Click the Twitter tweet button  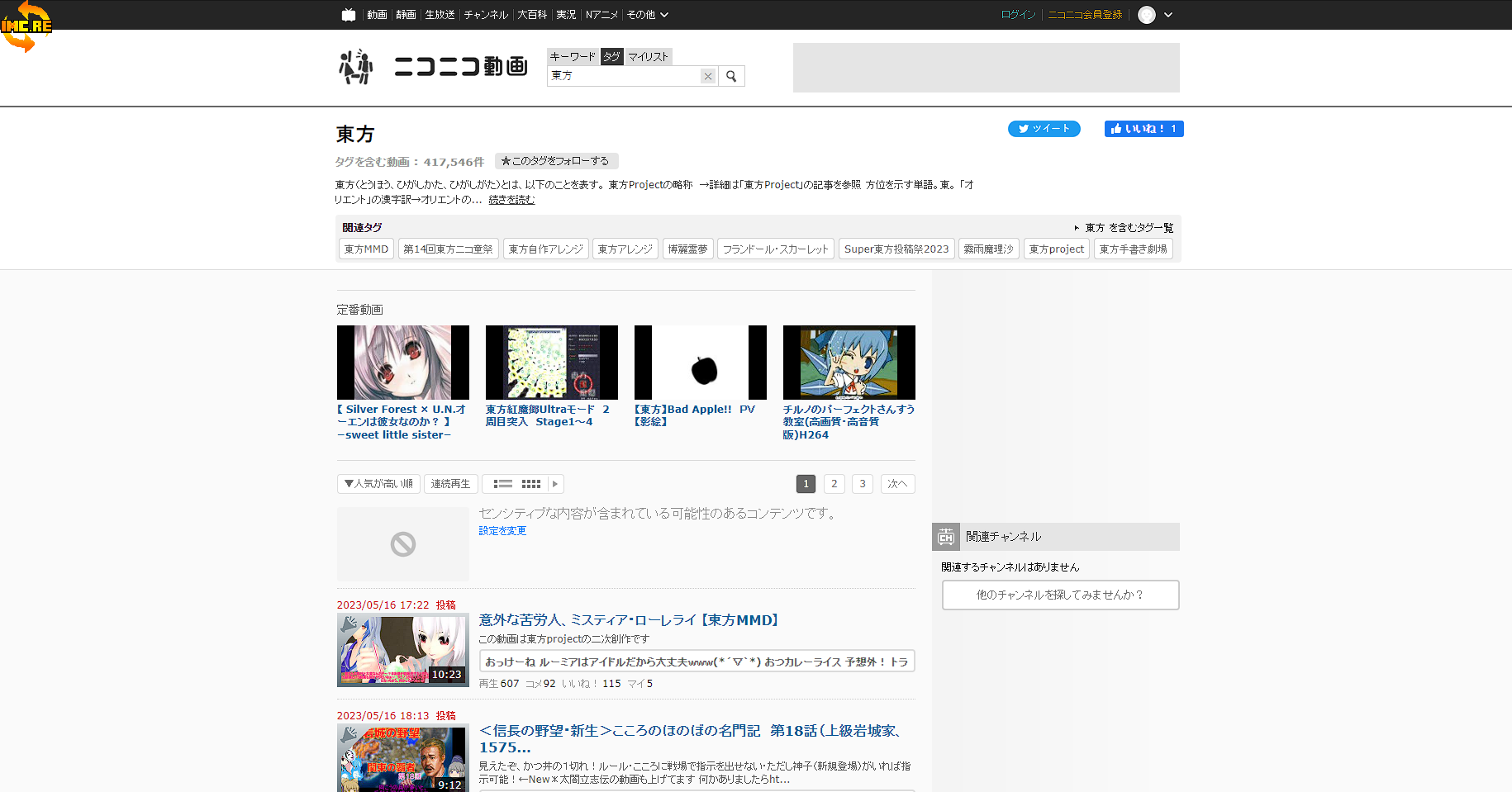click(x=1044, y=129)
